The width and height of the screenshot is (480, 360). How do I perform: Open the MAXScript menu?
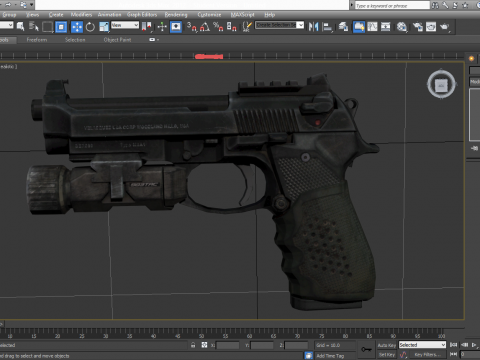(x=243, y=15)
